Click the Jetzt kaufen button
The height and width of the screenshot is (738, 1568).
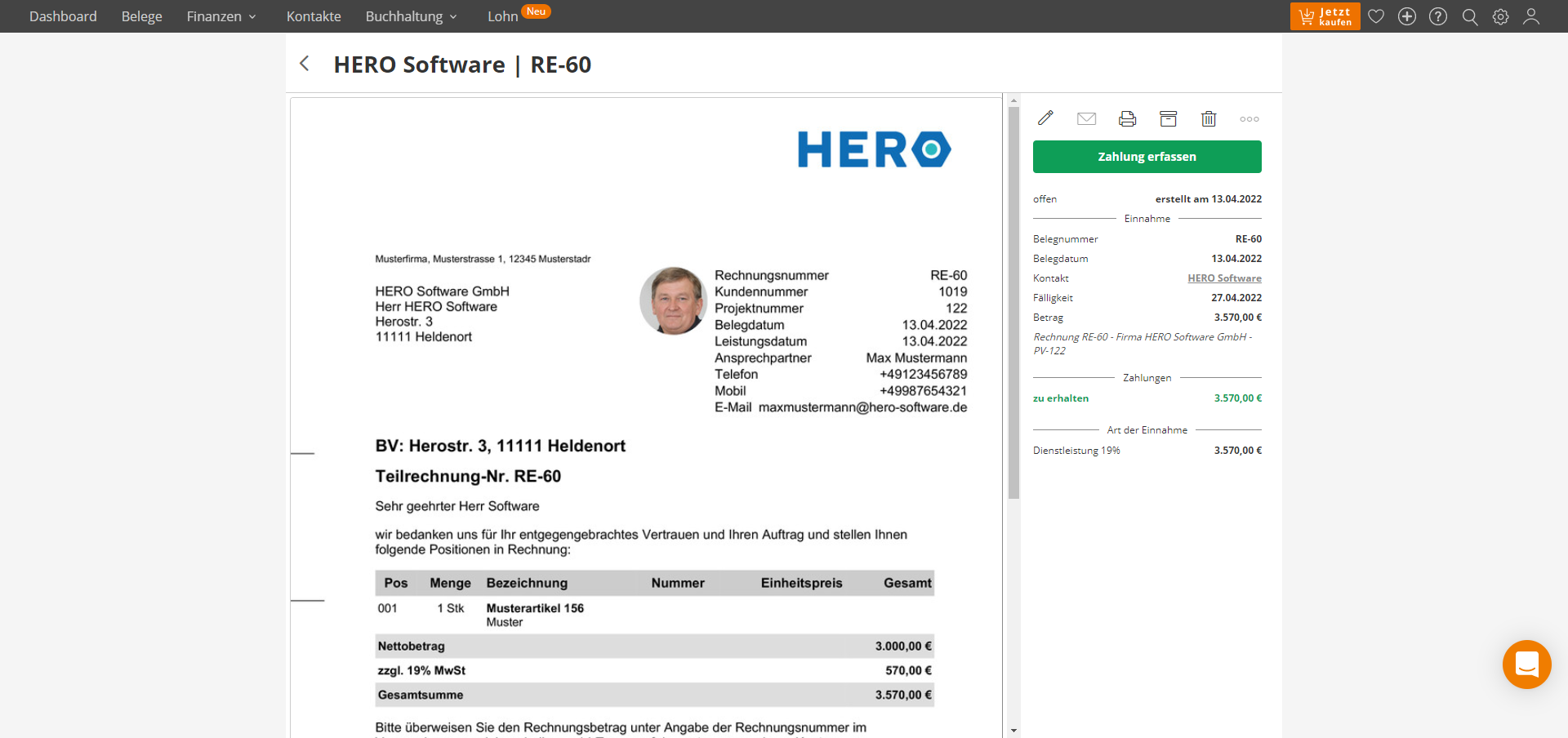point(1325,16)
